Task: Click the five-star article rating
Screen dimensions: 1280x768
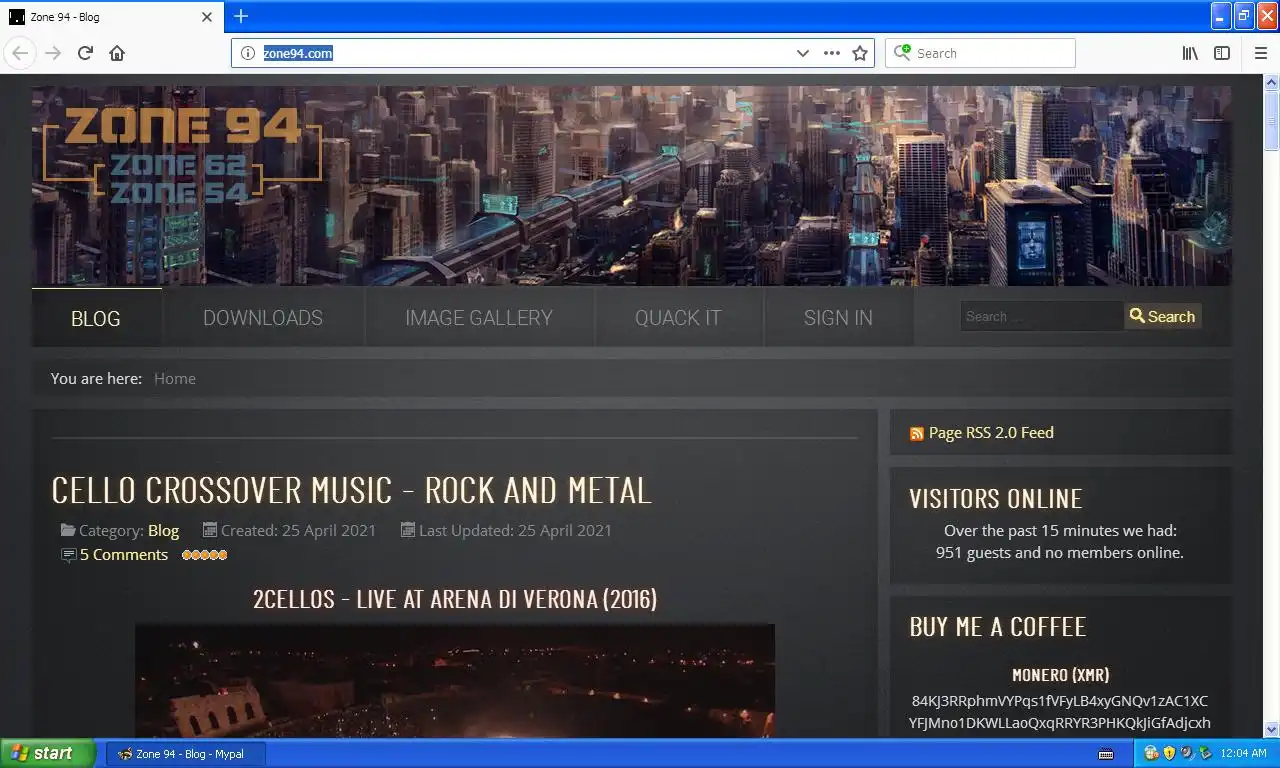Action: tap(205, 555)
